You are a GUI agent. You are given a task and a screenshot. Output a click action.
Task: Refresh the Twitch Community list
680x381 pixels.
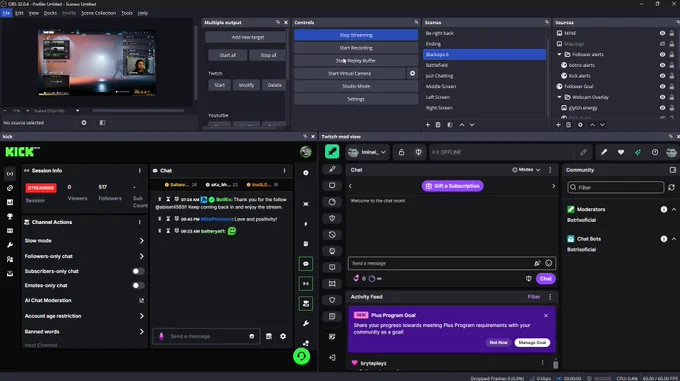tap(671, 187)
